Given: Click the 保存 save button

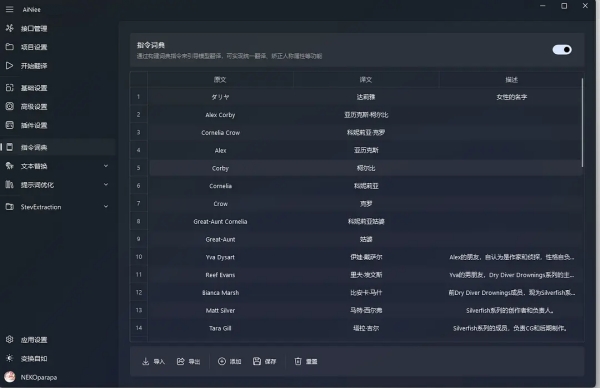Looking at the screenshot, I should tap(264, 362).
